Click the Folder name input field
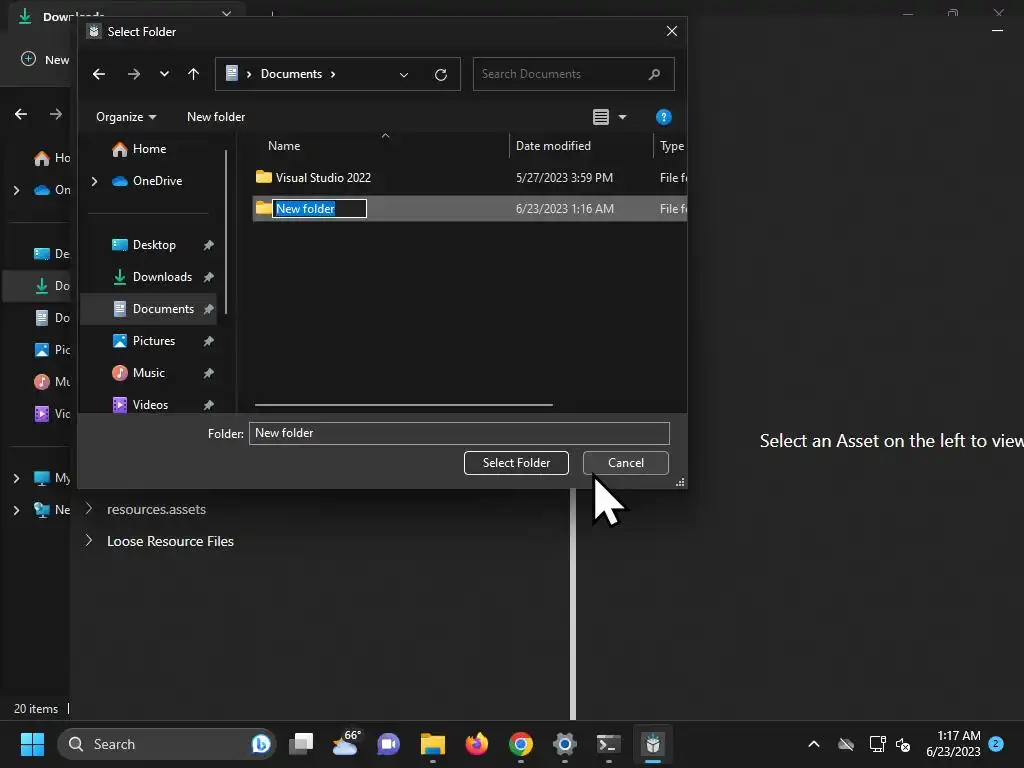This screenshot has height=768, width=1024. click(x=459, y=433)
